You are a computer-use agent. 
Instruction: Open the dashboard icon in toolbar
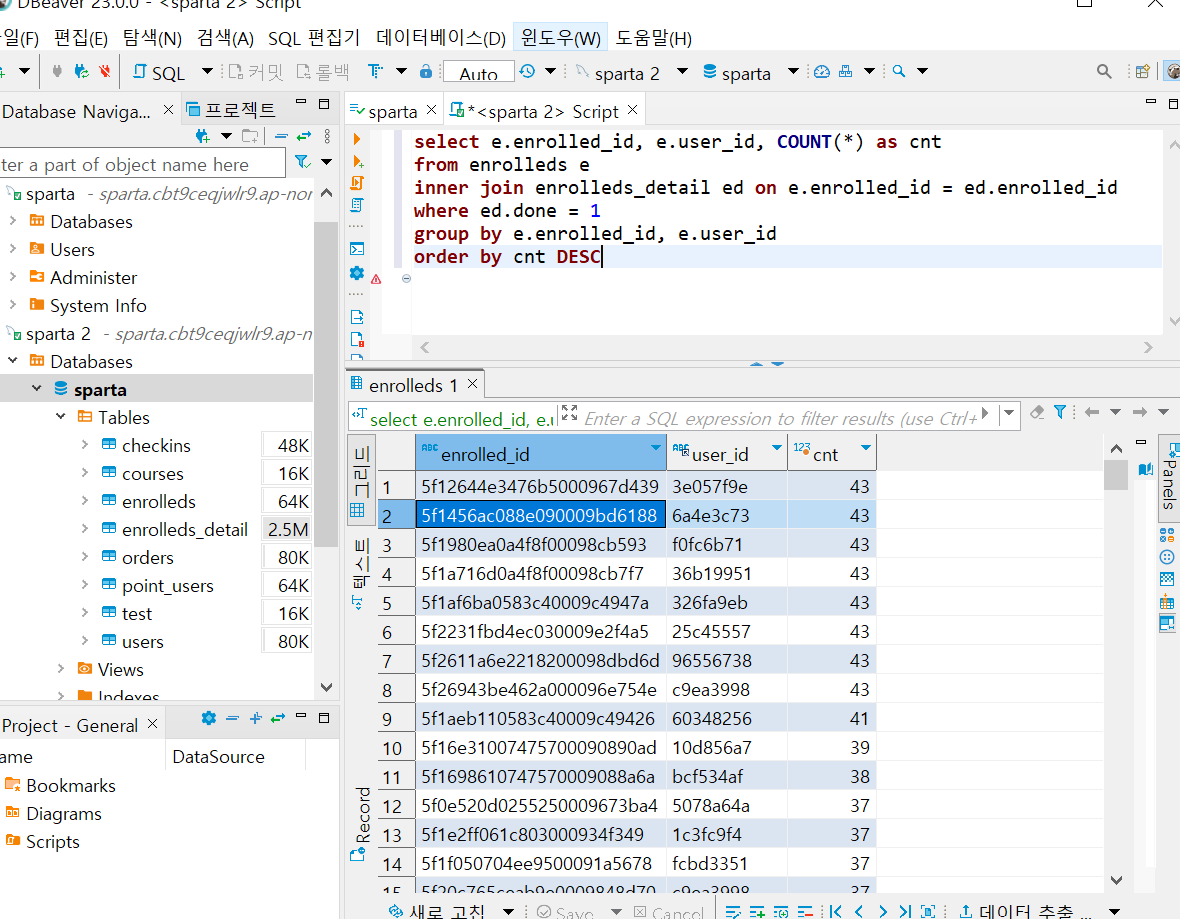(x=822, y=72)
